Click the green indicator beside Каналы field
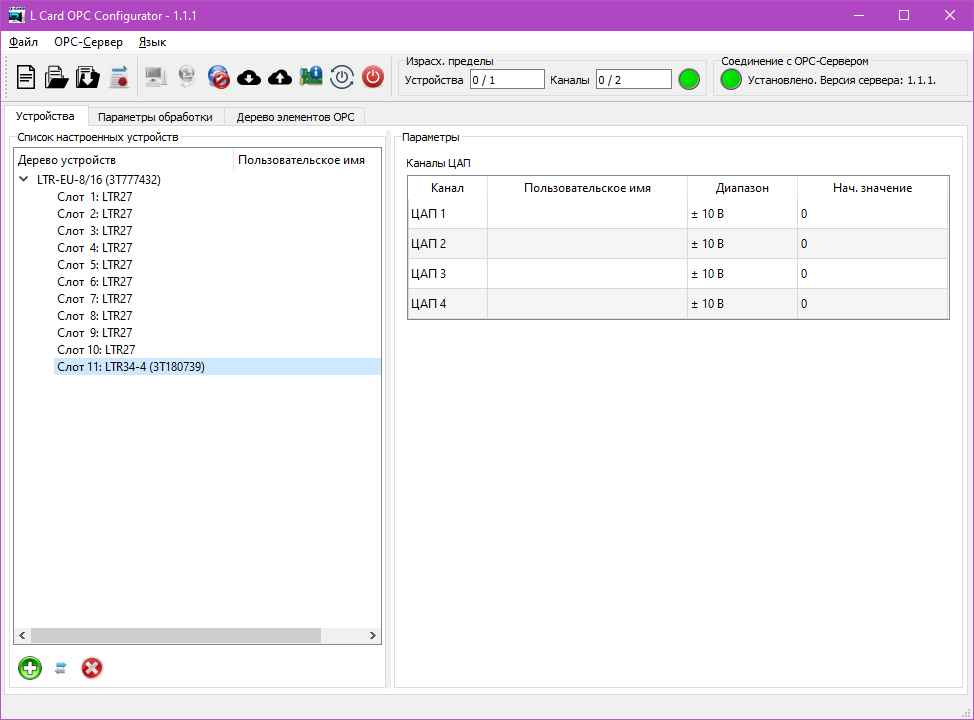 (x=689, y=80)
